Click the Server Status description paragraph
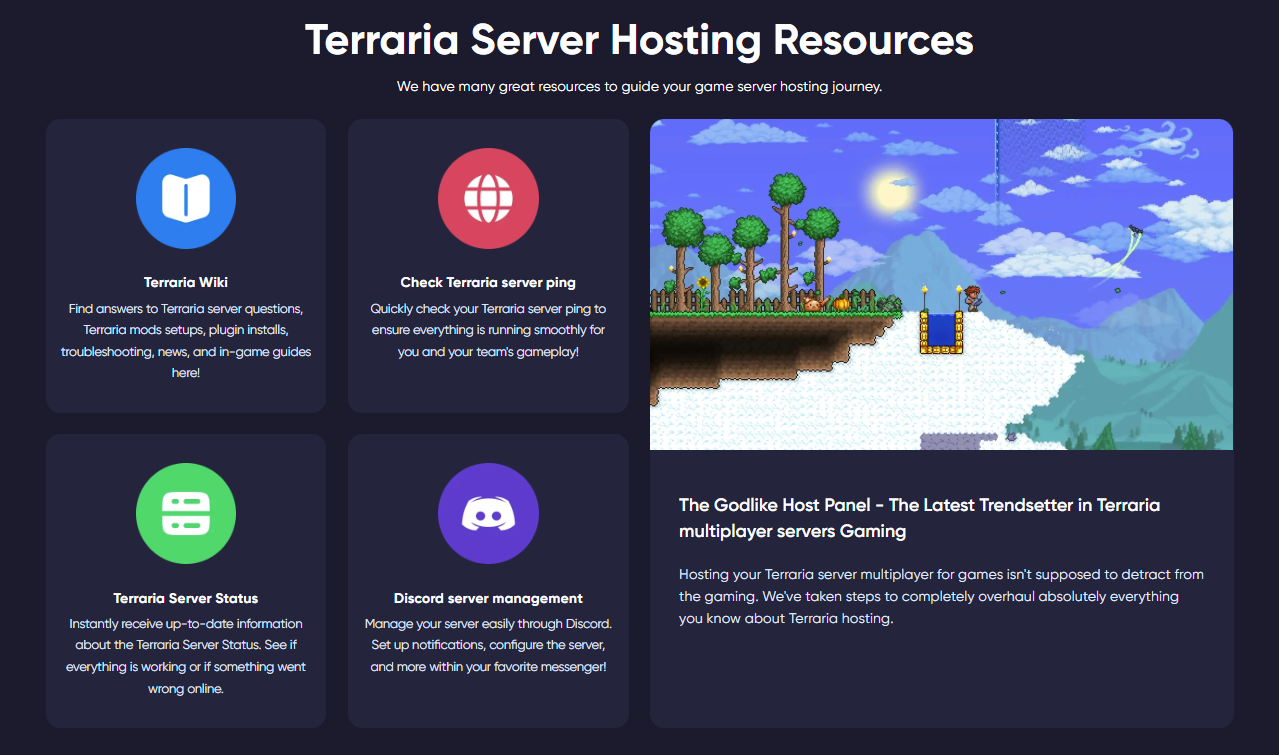The image size is (1279, 755). click(x=186, y=656)
